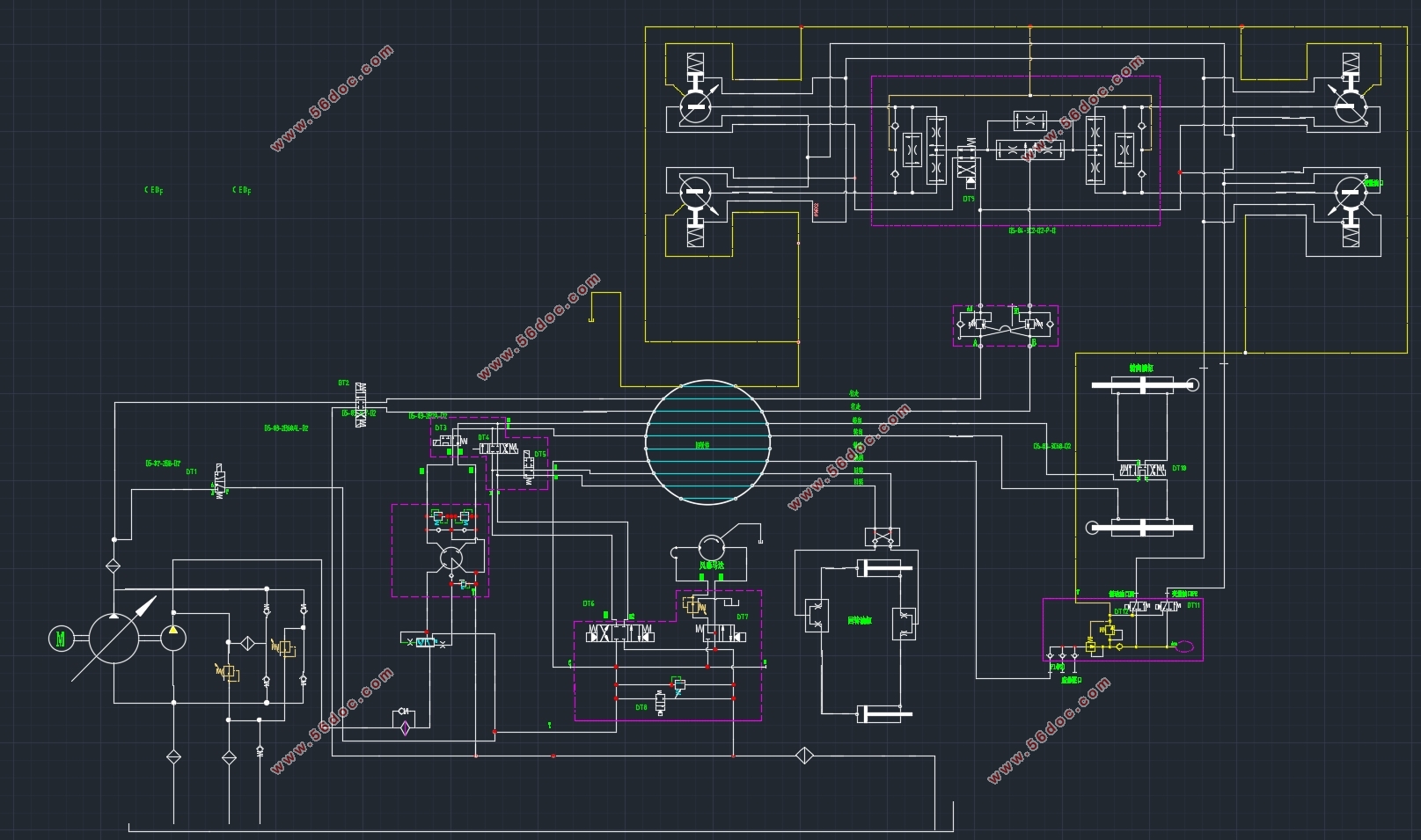Viewport: 1421px width, 840px height.
Task: Click the right CED text label
Action: 242,190
